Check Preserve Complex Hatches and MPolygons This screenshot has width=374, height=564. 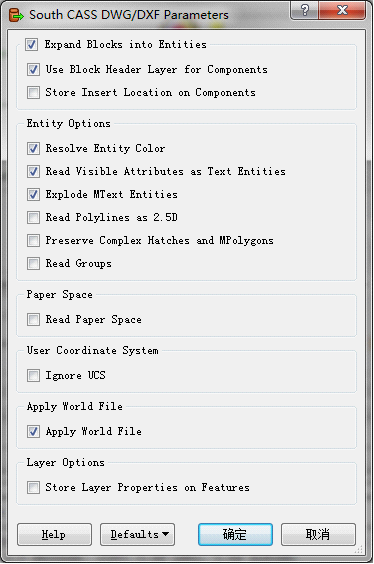point(33,240)
